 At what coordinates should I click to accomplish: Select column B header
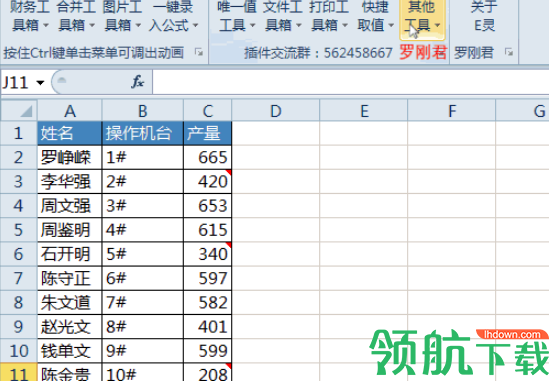pyautogui.click(x=143, y=111)
